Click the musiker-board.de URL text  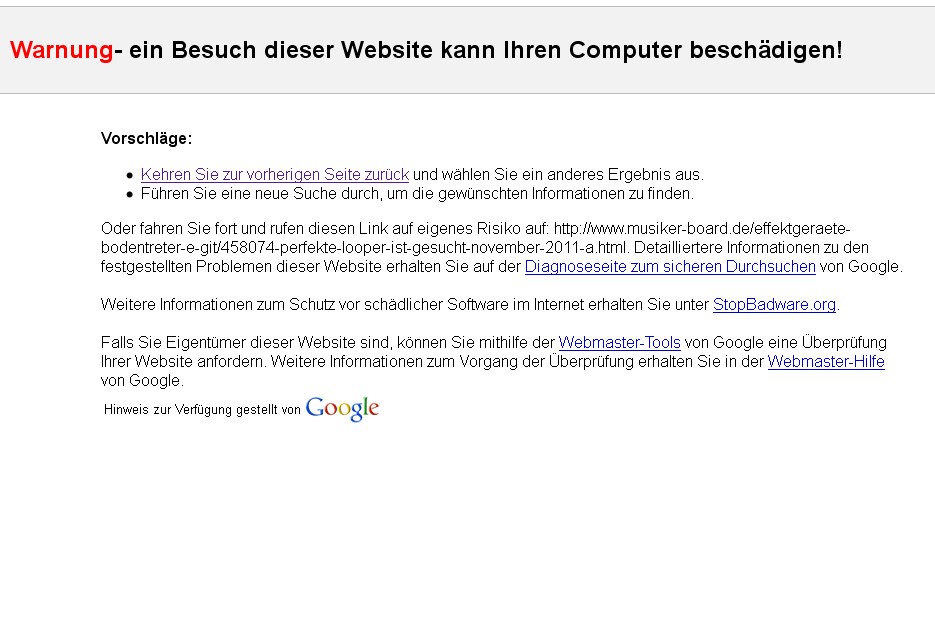point(700,228)
